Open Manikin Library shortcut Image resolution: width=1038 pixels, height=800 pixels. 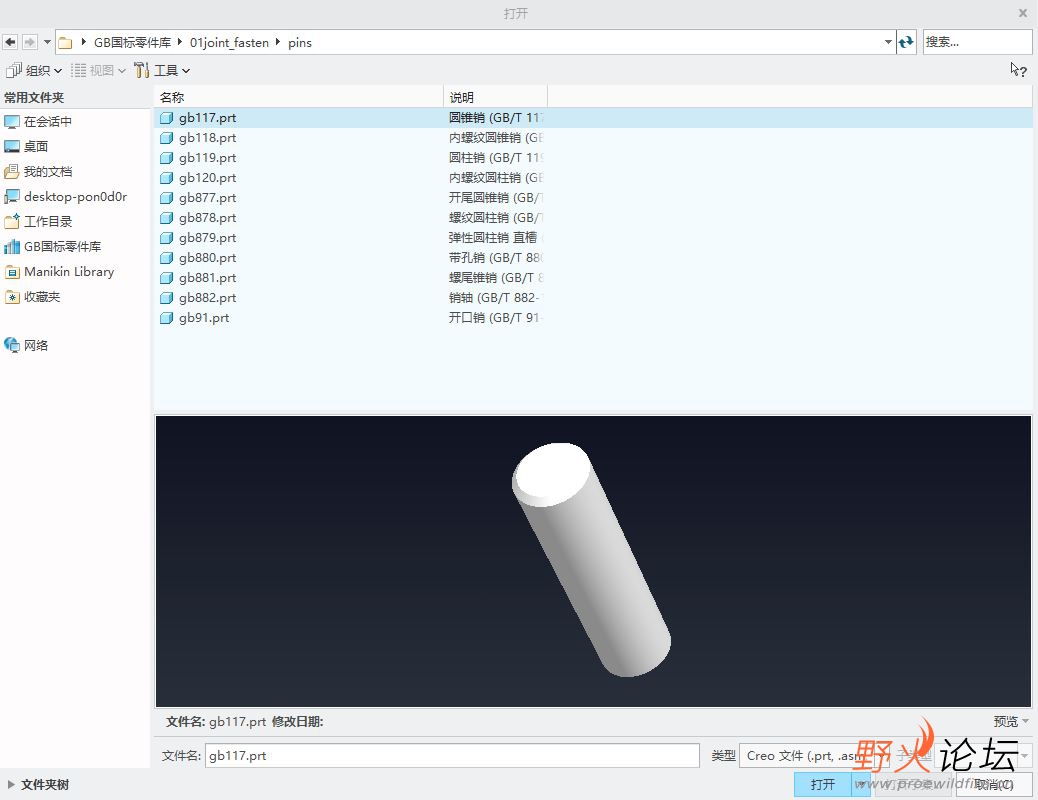click(x=59, y=272)
